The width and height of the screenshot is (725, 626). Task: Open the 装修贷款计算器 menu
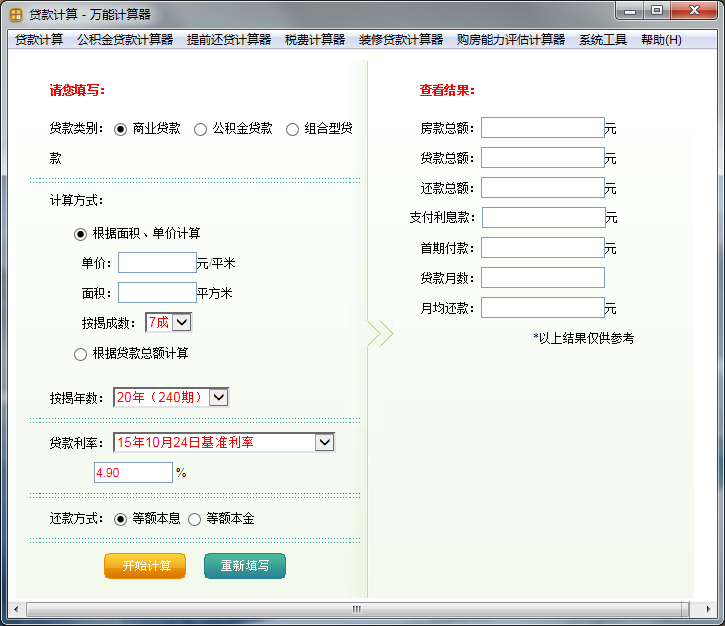(x=401, y=40)
